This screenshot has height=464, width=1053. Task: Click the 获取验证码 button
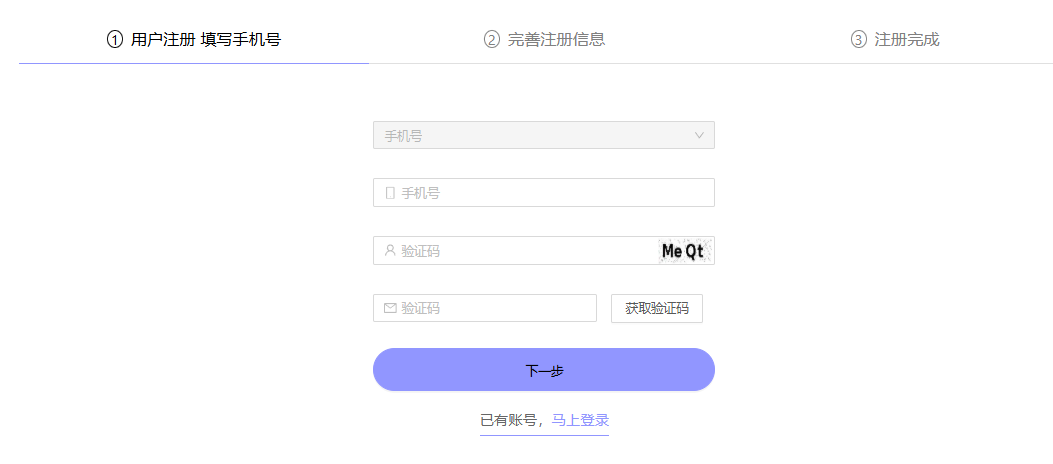[657, 308]
